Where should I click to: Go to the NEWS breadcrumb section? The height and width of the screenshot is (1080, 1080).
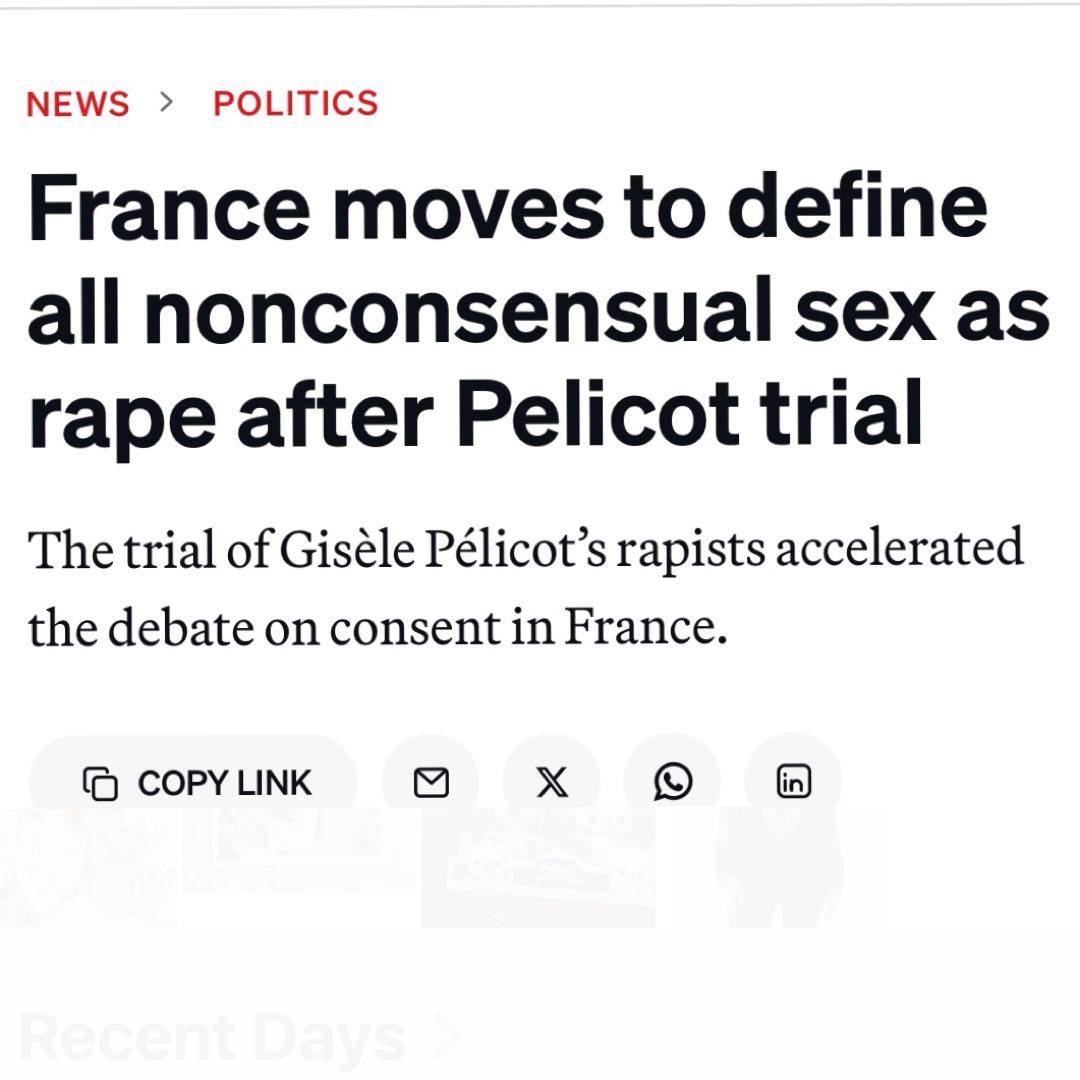pyautogui.click(x=78, y=104)
